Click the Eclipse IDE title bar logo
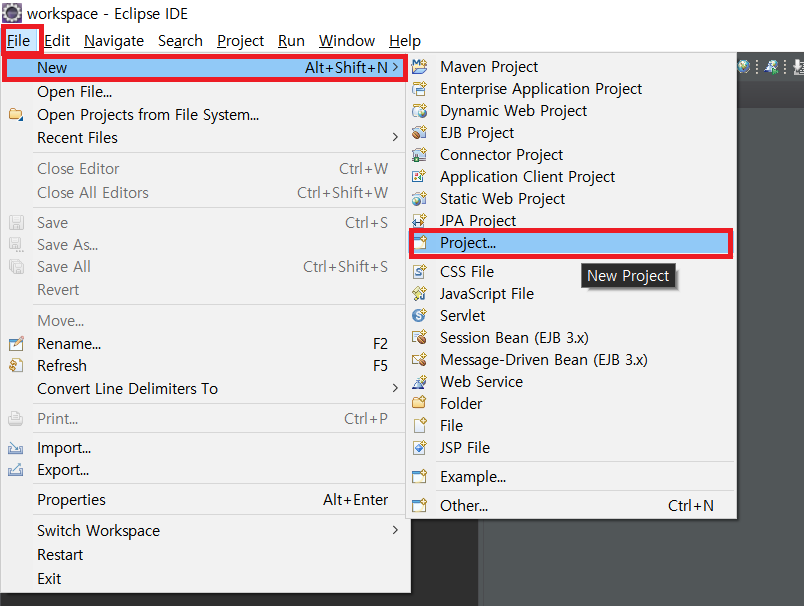The width and height of the screenshot is (804, 606). [x=12, y=13]
